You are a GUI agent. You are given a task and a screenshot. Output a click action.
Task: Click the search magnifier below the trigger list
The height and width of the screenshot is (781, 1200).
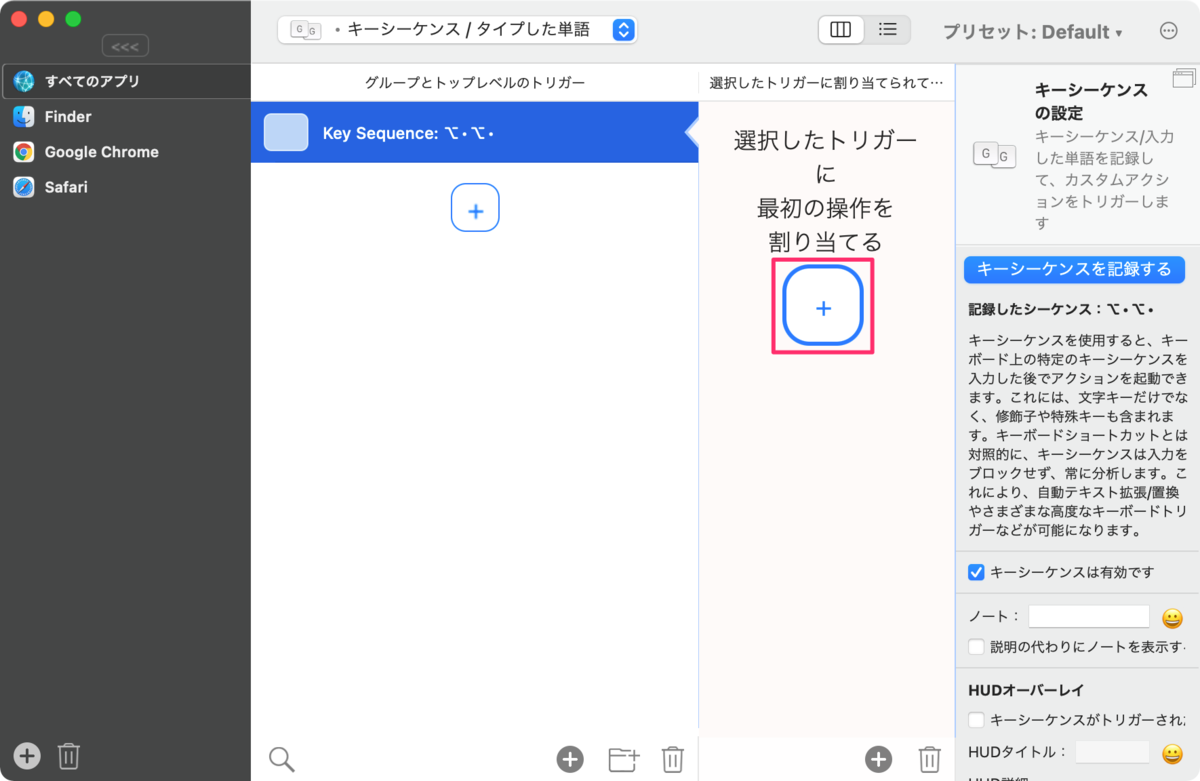point(281,758)
